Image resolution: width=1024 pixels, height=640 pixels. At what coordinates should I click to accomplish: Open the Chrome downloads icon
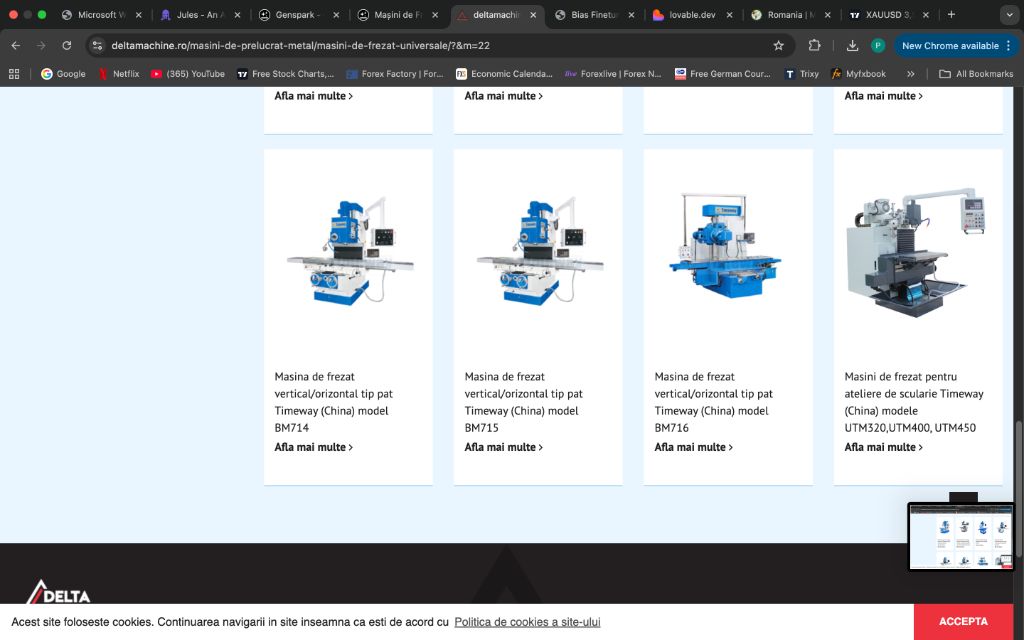pos(852,45)
